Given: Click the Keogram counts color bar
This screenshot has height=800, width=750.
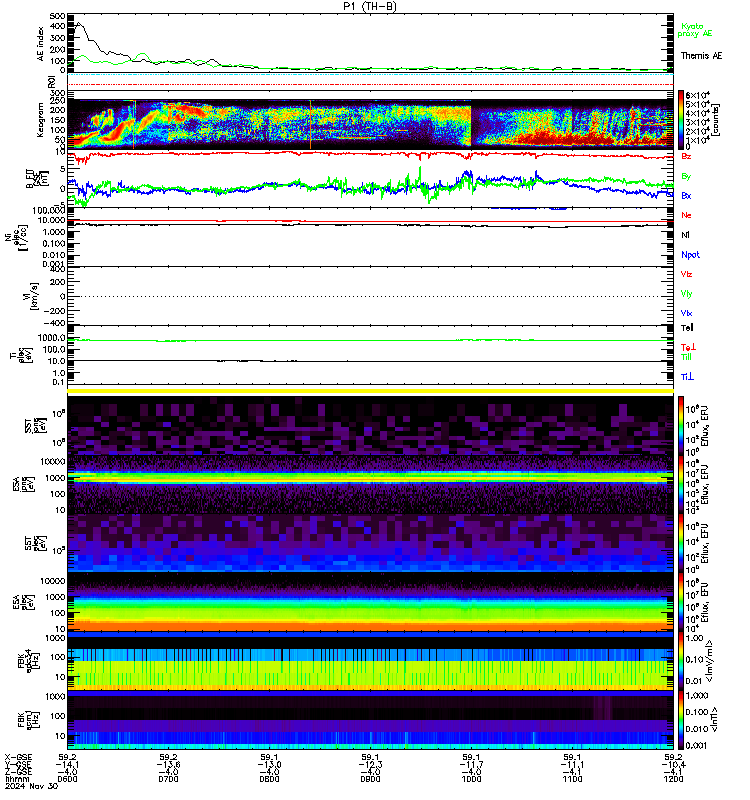Looking at the screenshot, I should 681,119.
